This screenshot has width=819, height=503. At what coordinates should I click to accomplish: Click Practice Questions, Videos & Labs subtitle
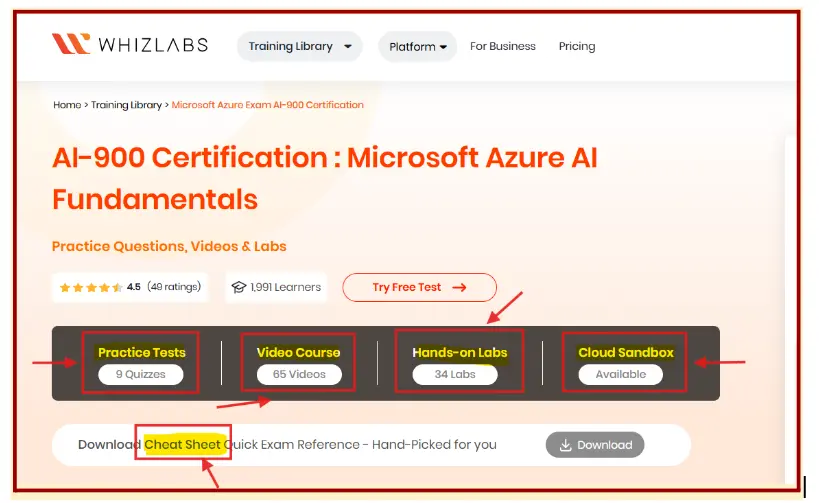pyautogui.click(x=169, y=246)
